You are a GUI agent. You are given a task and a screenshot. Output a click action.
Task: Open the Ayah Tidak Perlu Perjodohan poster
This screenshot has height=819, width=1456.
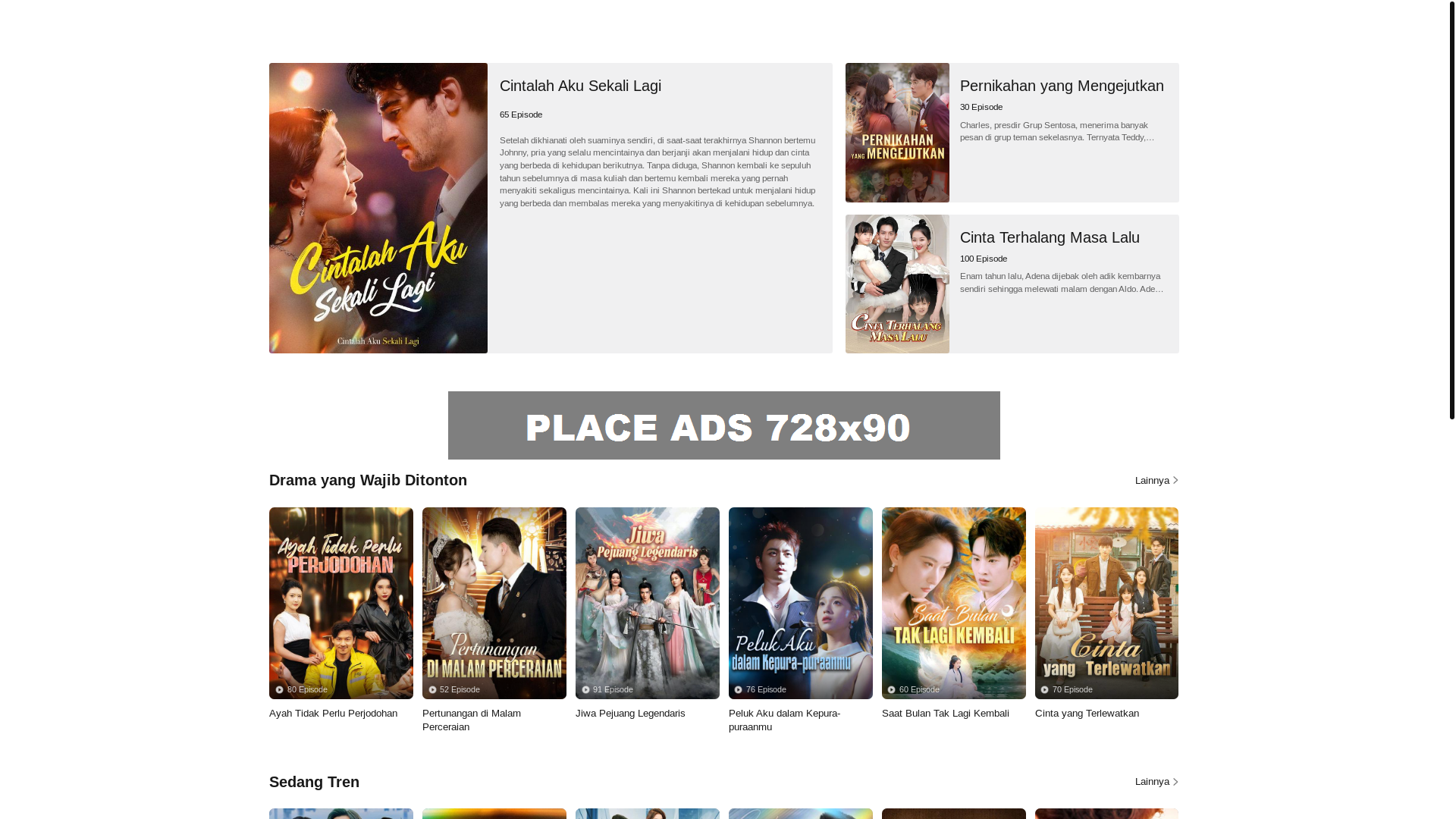tap(341, 603)
